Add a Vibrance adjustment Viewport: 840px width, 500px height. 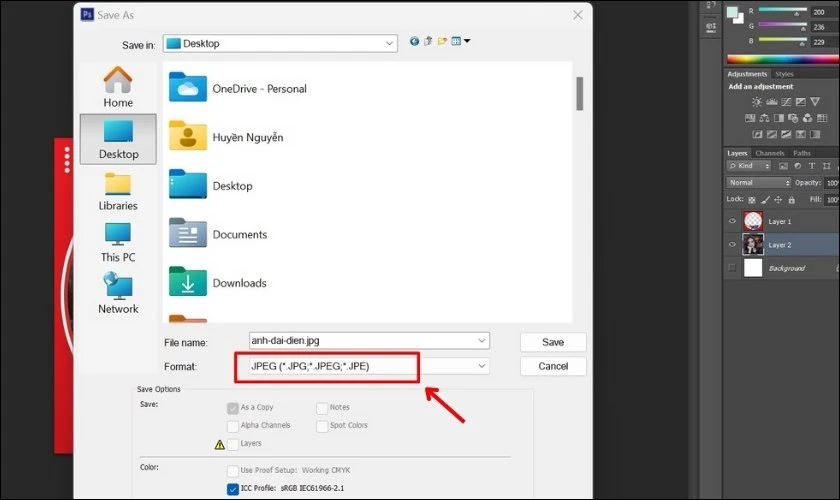click(815, 102)
